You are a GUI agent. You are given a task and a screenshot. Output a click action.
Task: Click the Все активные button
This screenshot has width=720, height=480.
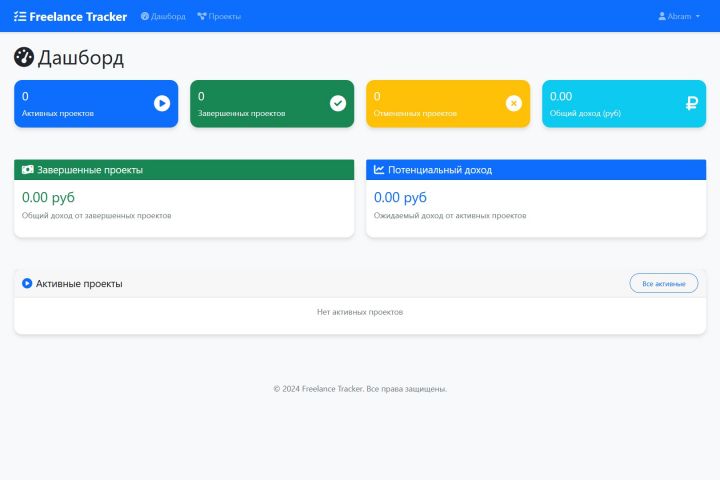tap(664, 283)
